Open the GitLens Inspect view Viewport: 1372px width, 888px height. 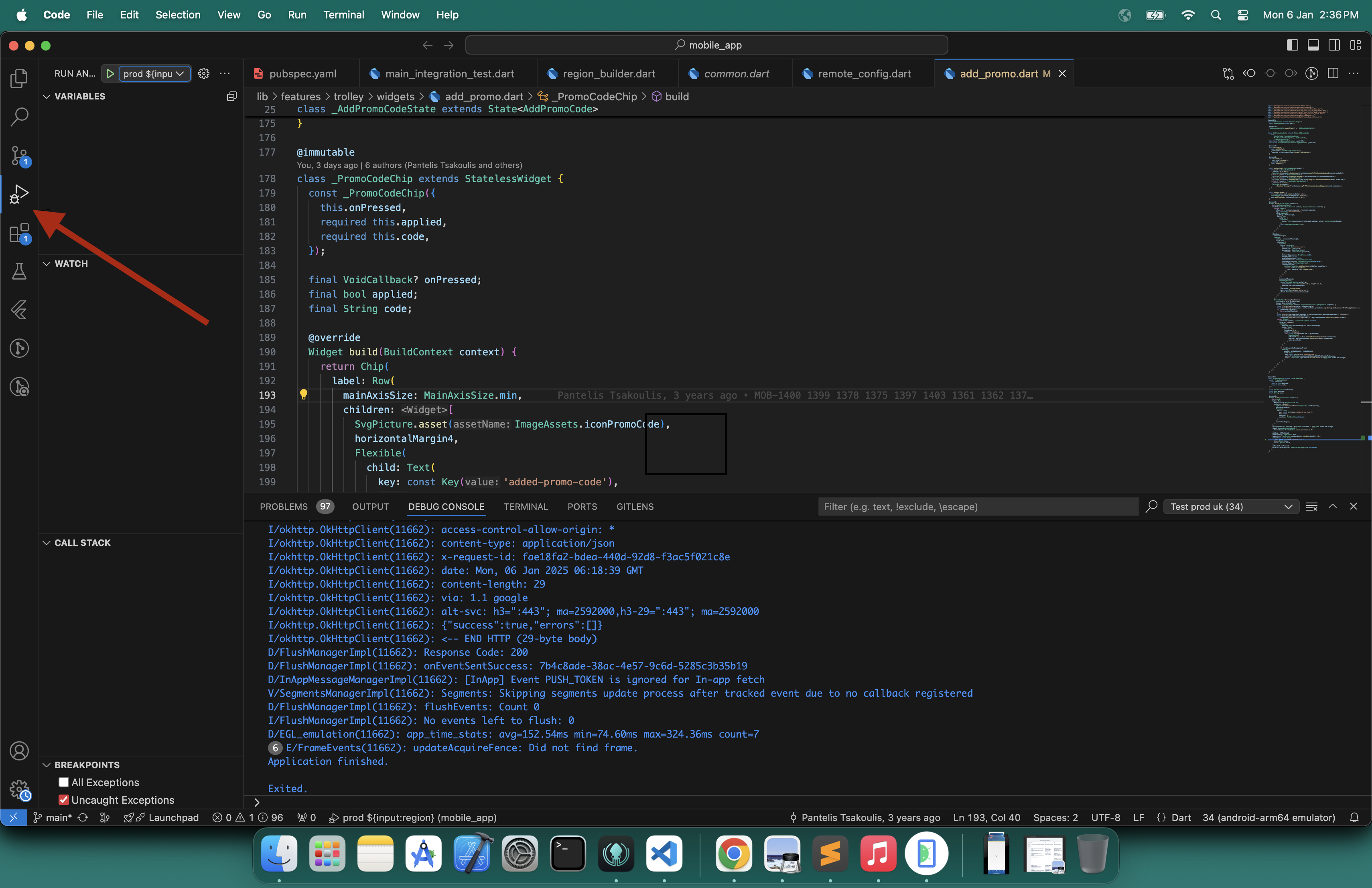pyautogui.click(x=19, y=386)
